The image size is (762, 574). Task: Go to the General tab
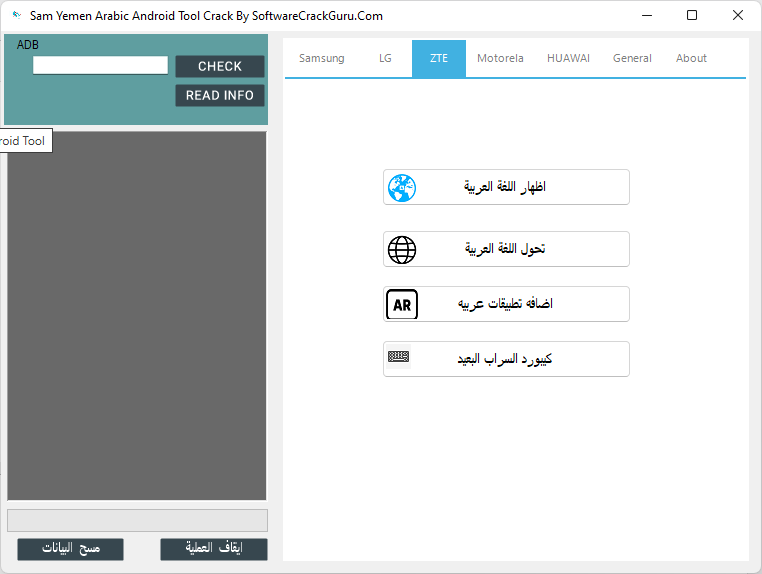[632, 58]
